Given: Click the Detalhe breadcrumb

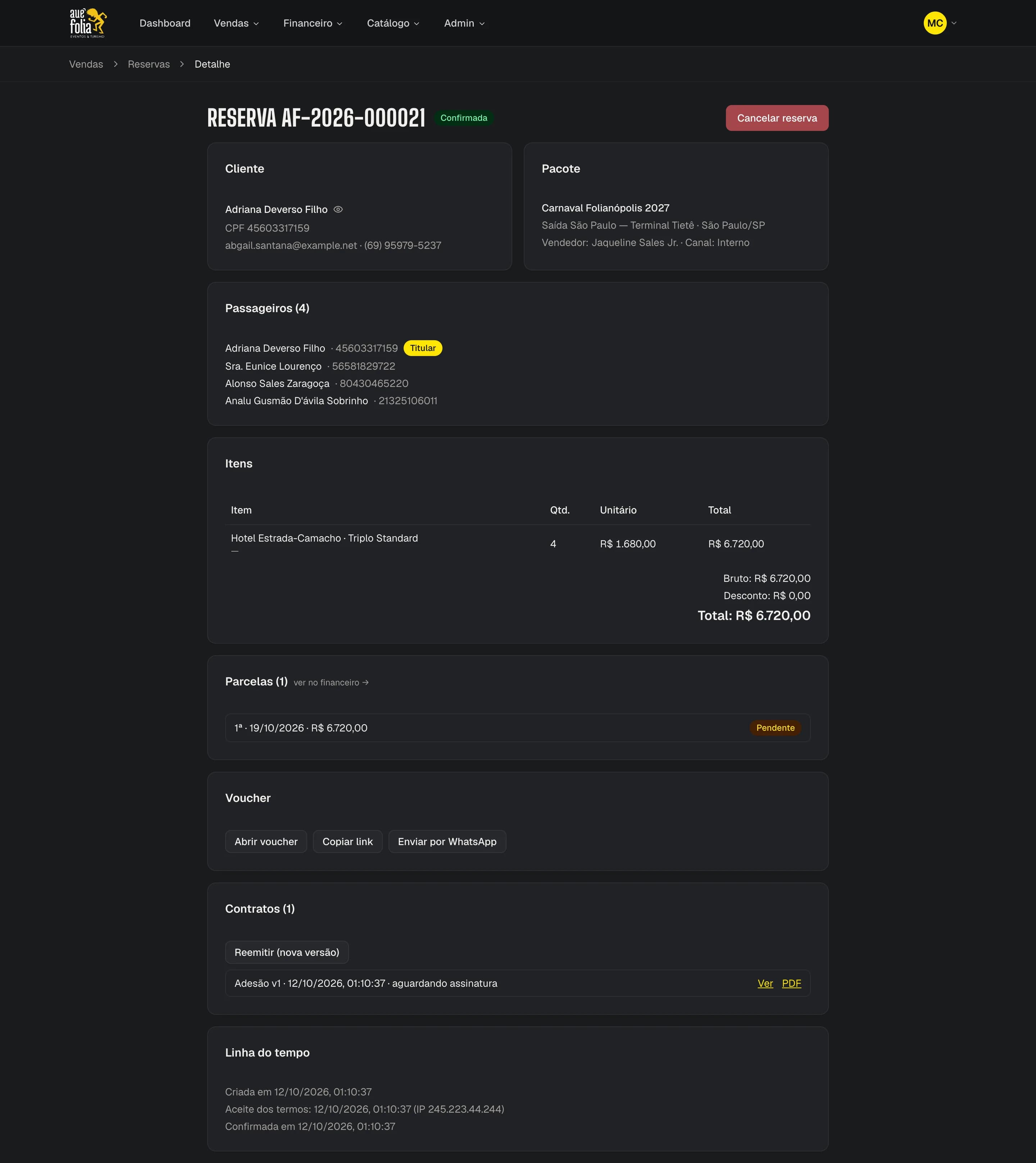Looking at the screenshot, I should pyautogui.click(x=212, y=64).
